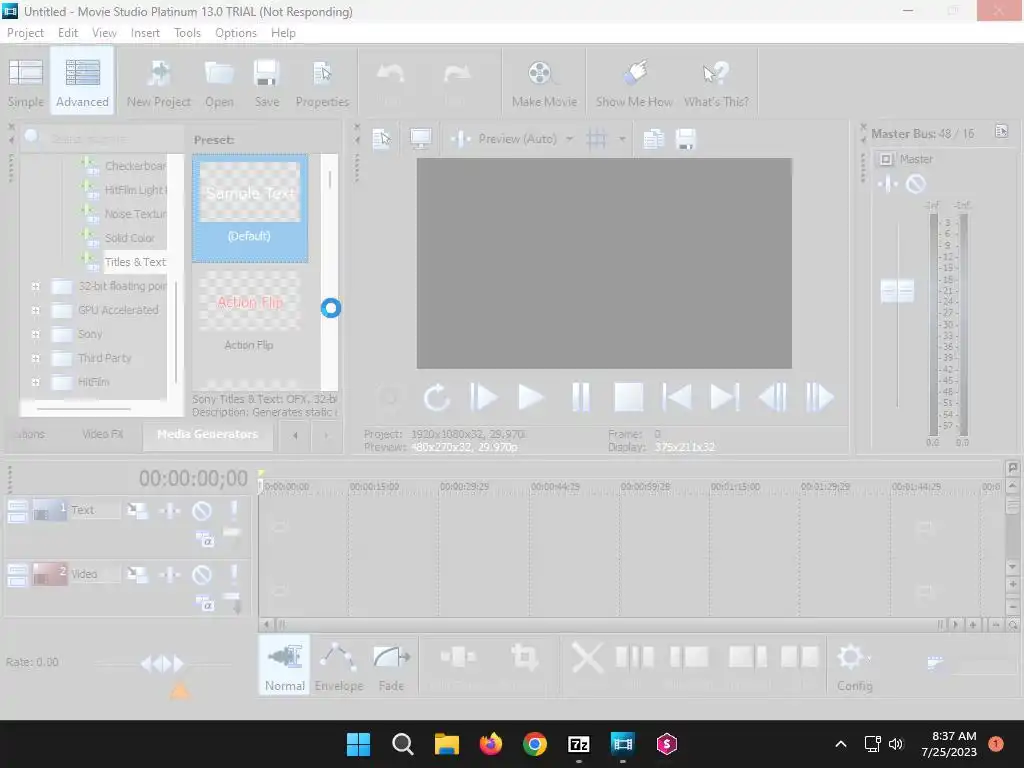Create a New Project
This screenshot has height=768, width=1024.
point(159,82)
